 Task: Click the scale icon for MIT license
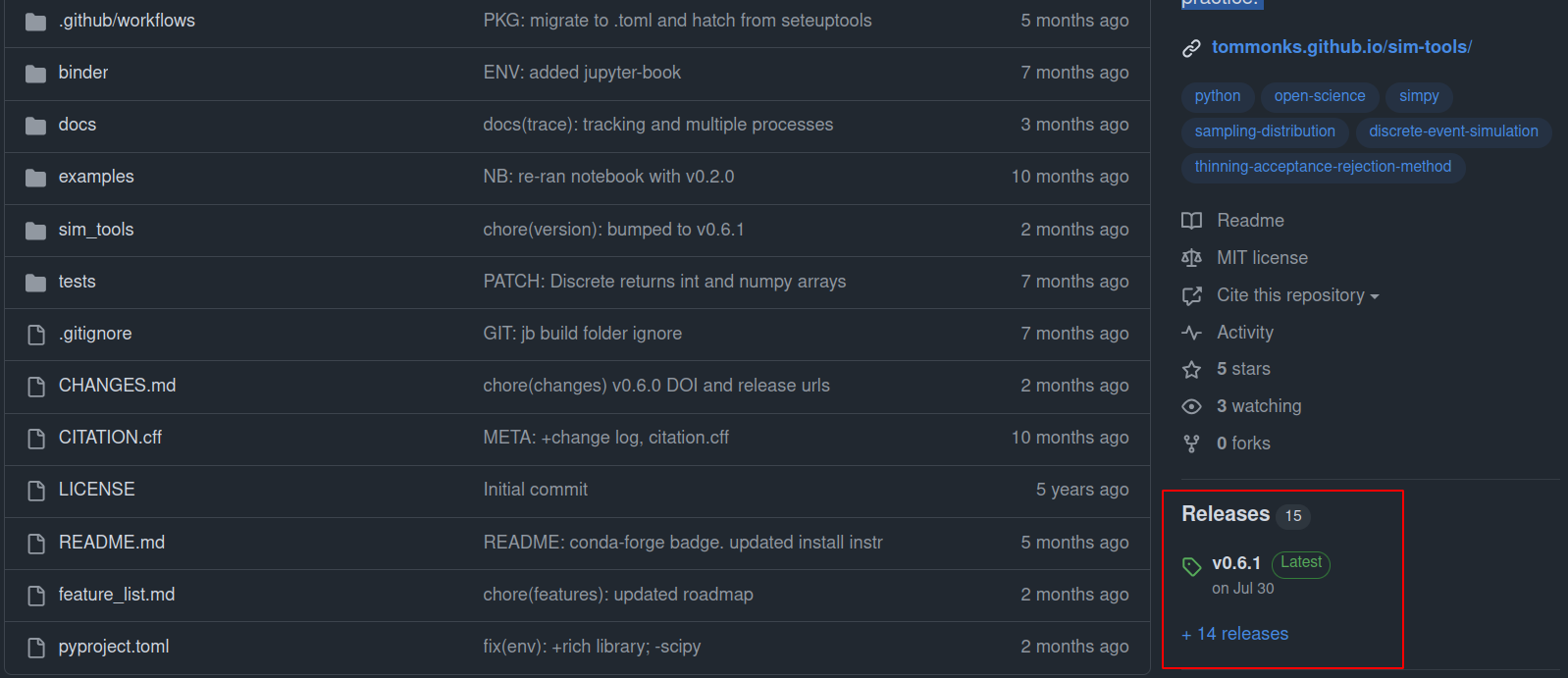point(1191,258)
